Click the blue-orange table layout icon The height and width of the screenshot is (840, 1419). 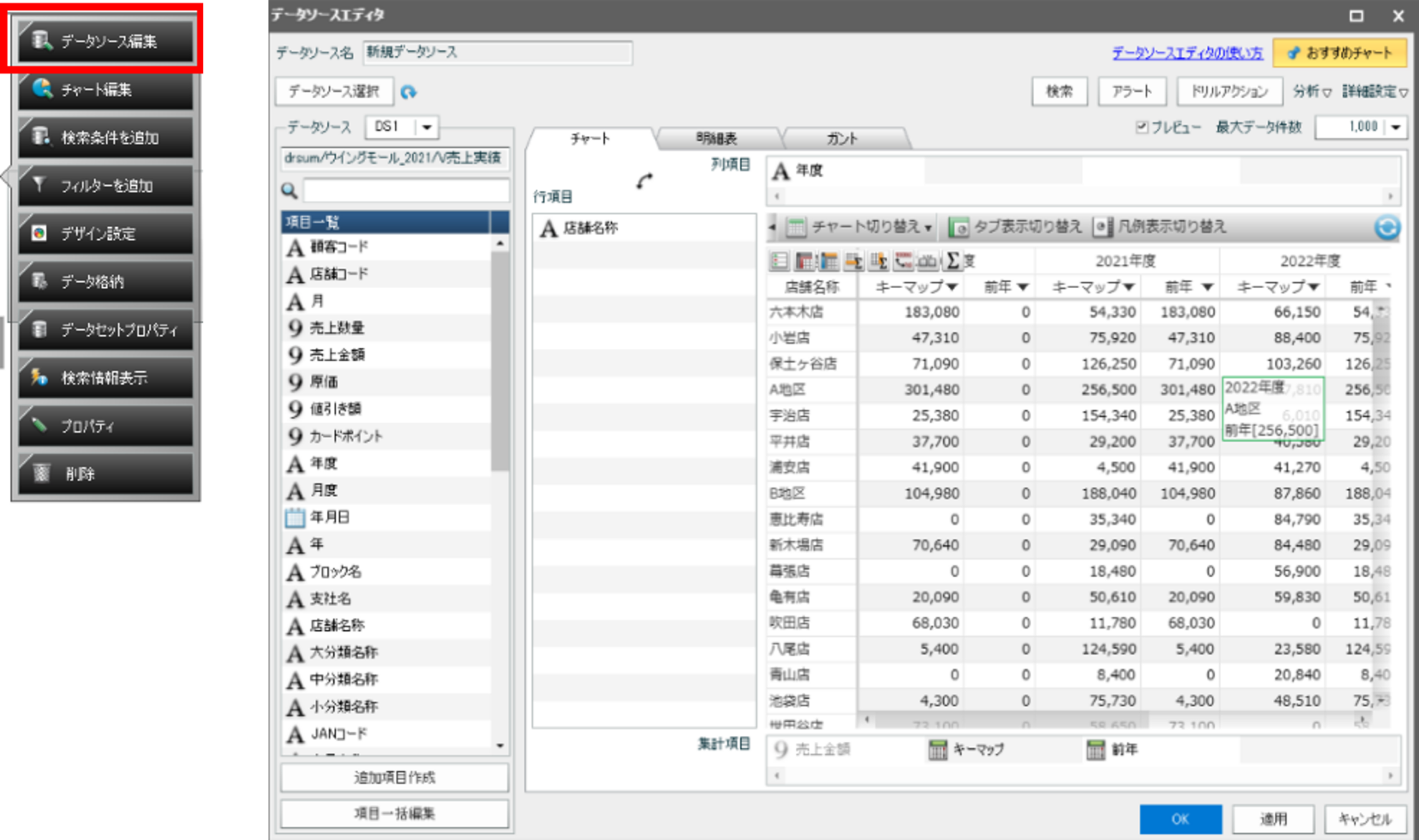coord(828,261)
